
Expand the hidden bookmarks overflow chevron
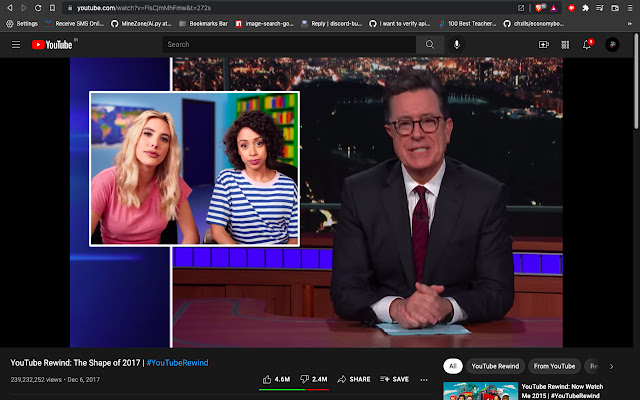coord(629,24)
